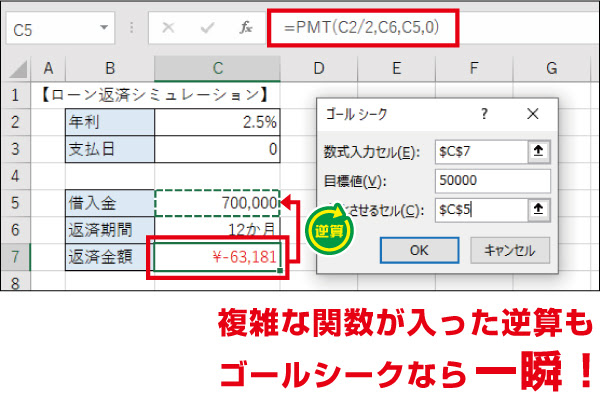600x394 pixels.
Task: Select row 2 header
Action: 15,122
